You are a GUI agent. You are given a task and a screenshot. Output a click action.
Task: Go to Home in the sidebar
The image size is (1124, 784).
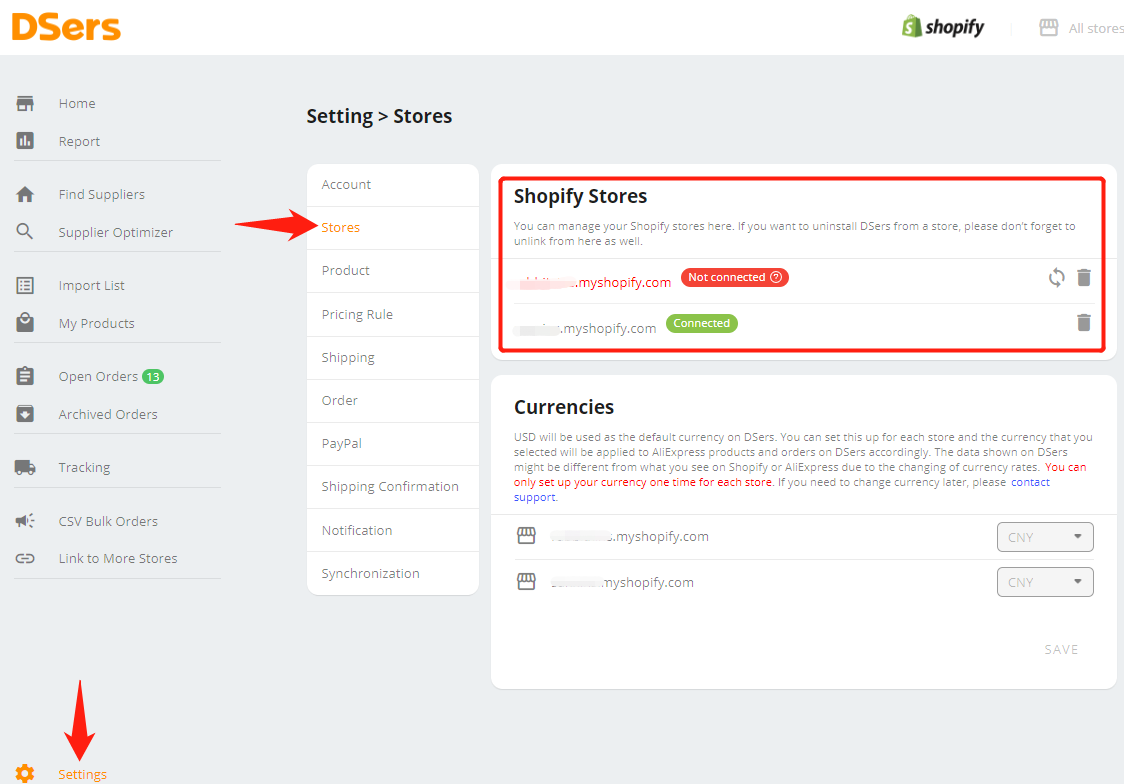coord(77,103)
